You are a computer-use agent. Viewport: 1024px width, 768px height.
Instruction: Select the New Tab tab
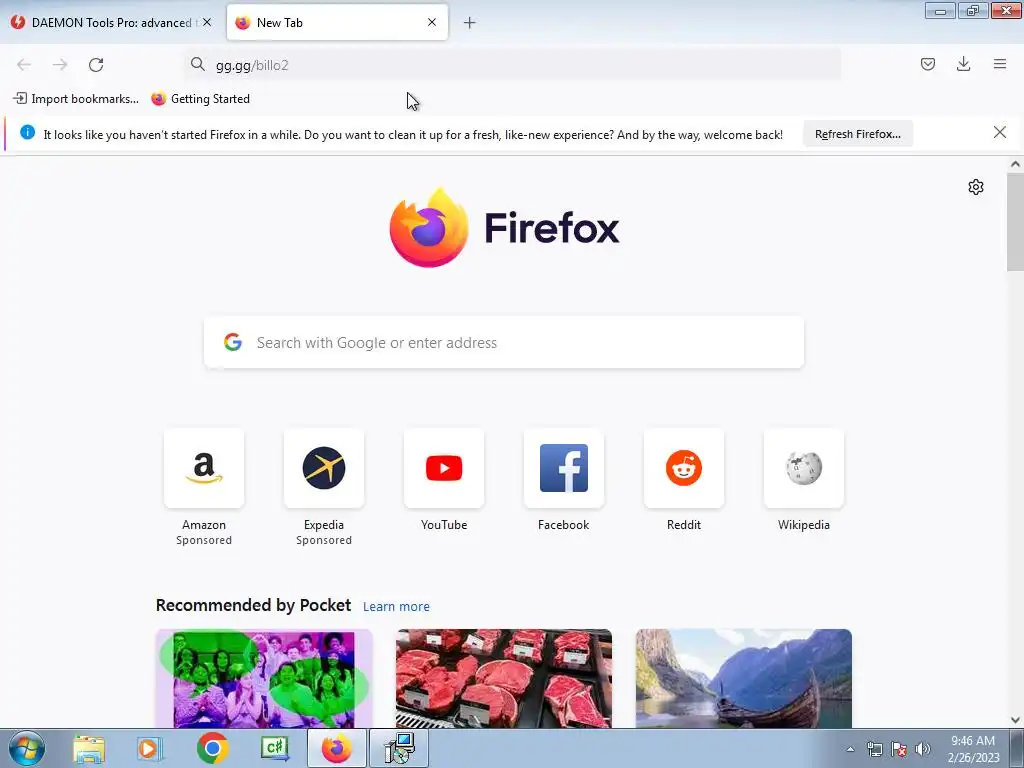pos(337,23)
